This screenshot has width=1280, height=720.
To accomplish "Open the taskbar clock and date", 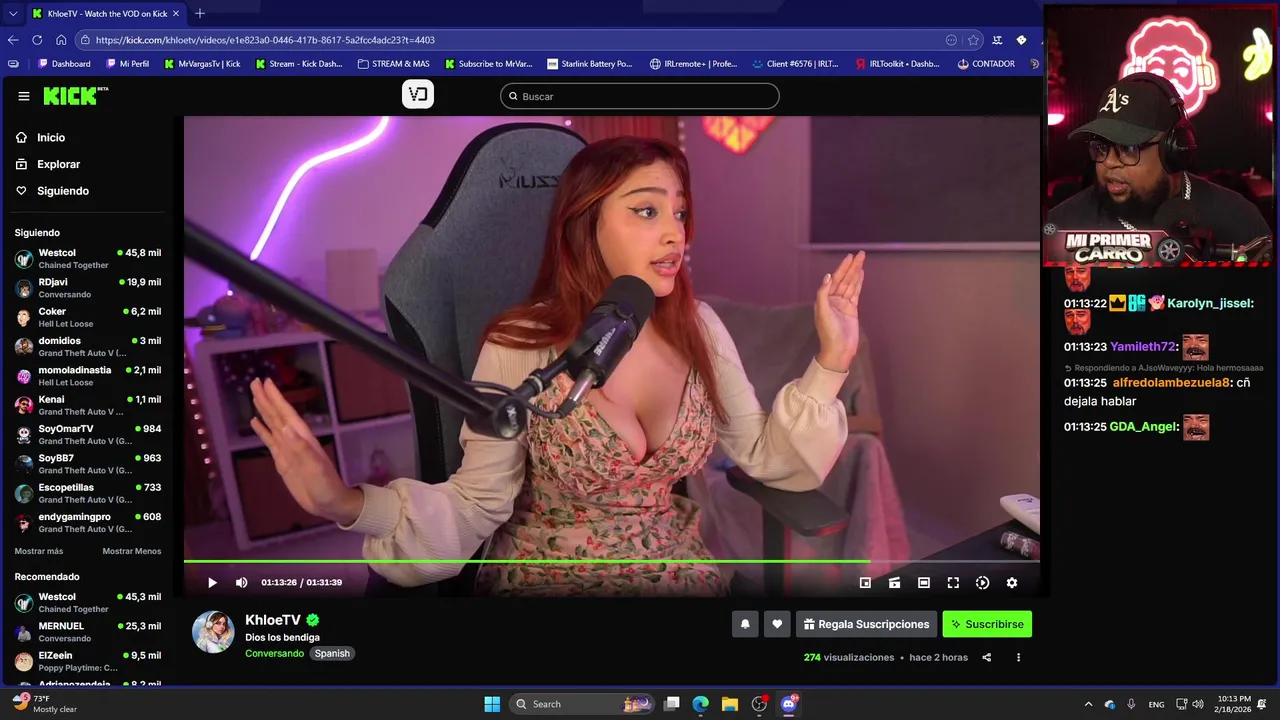I will (x=1234, y=704).
